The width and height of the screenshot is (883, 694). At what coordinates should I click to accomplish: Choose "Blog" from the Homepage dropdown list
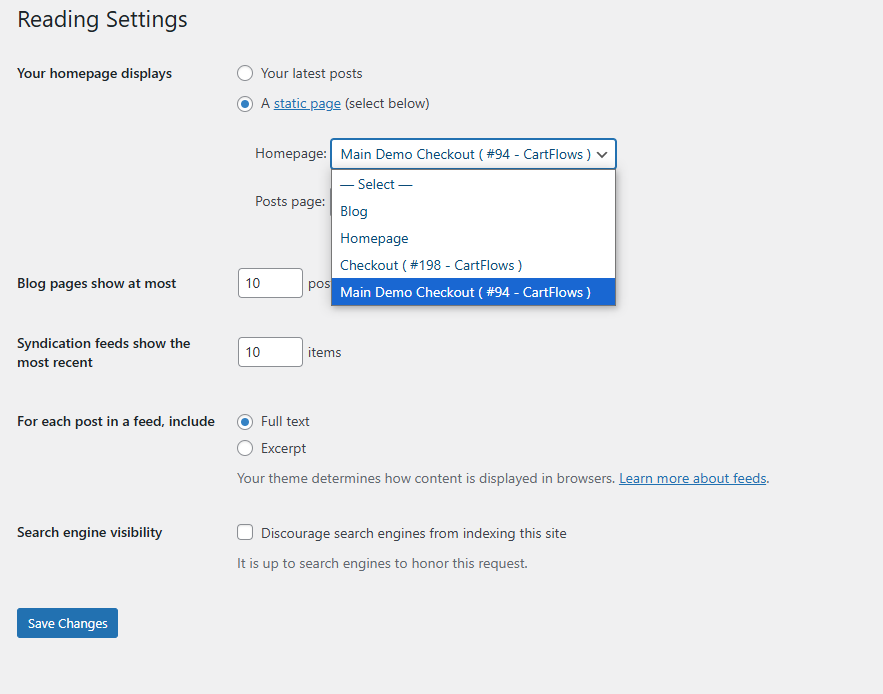click(x=354, y=211)
